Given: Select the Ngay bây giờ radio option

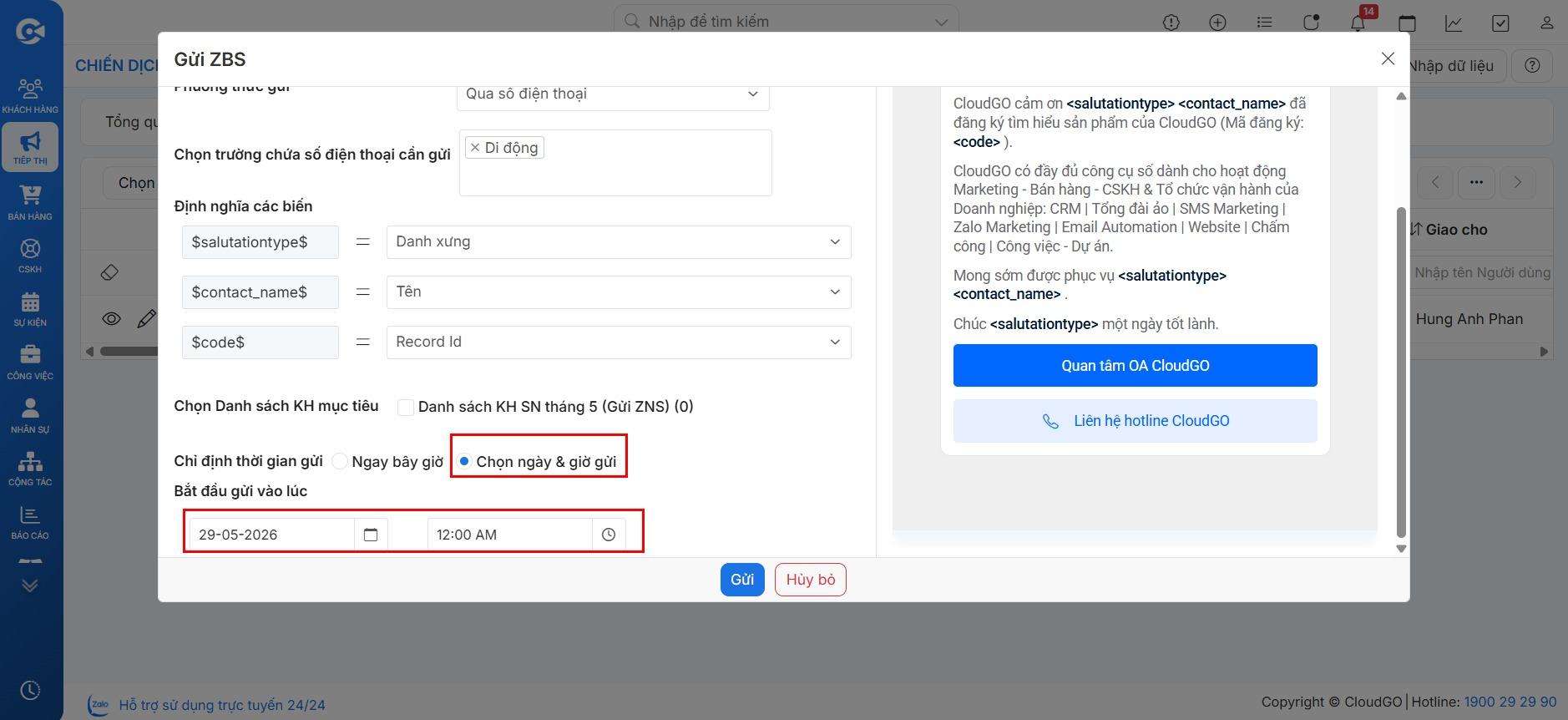Looking at the screenshot, I should 340,461.
